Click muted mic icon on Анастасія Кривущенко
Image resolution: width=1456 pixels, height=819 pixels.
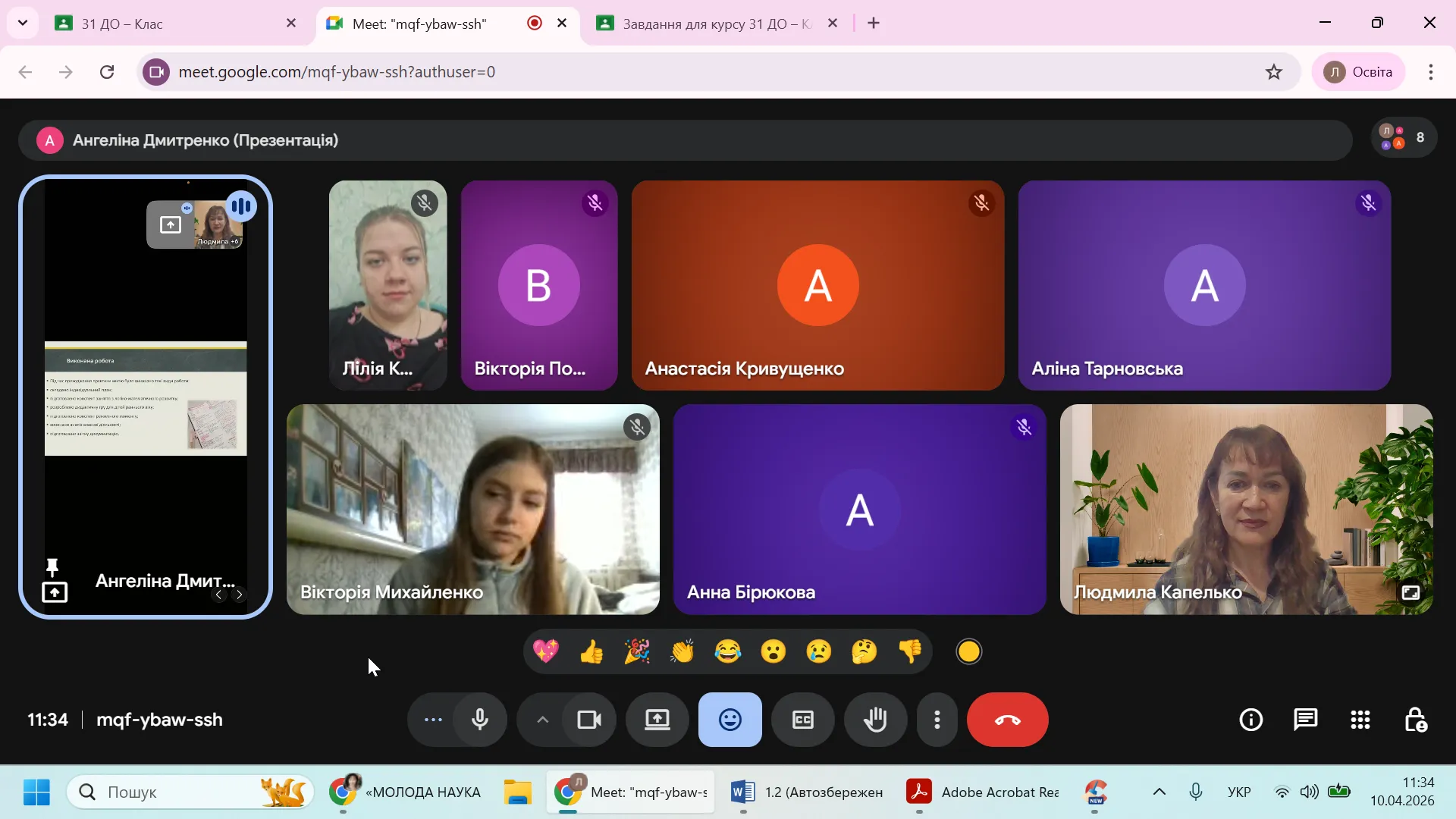(x=982, y=202)
